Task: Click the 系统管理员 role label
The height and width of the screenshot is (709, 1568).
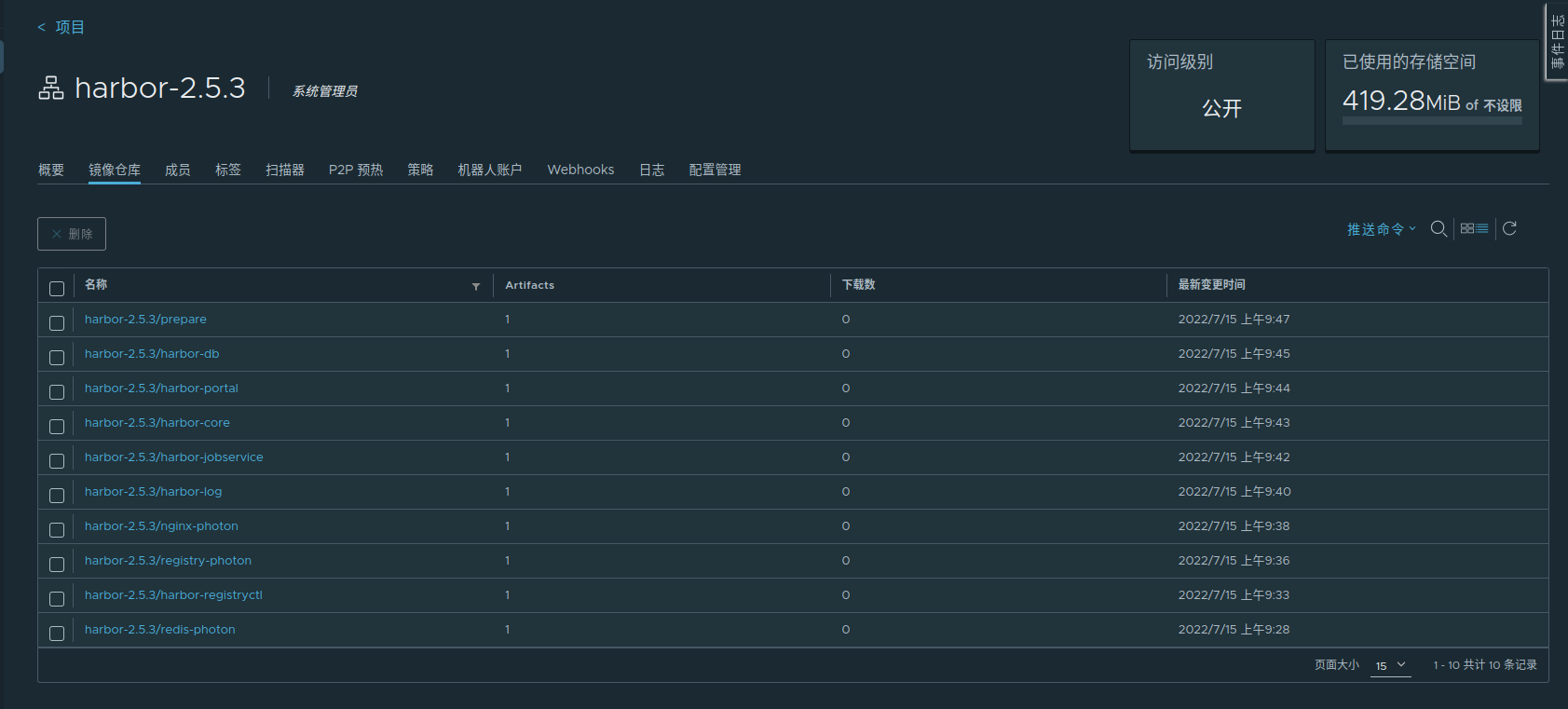Action: click(325, 90)
